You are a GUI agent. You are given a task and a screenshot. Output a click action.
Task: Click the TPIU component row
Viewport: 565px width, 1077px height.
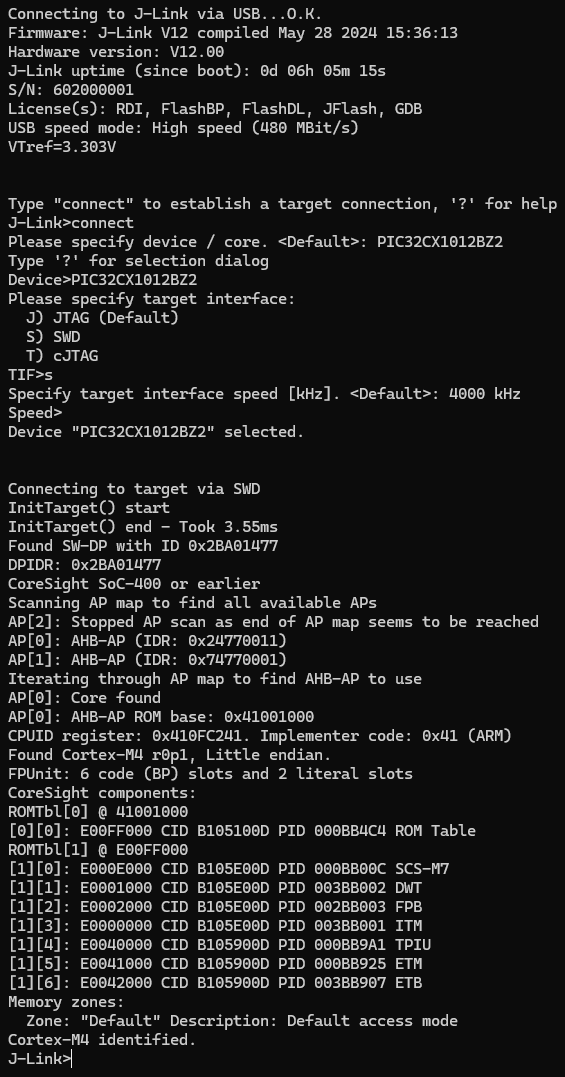[x=220, y=944]
